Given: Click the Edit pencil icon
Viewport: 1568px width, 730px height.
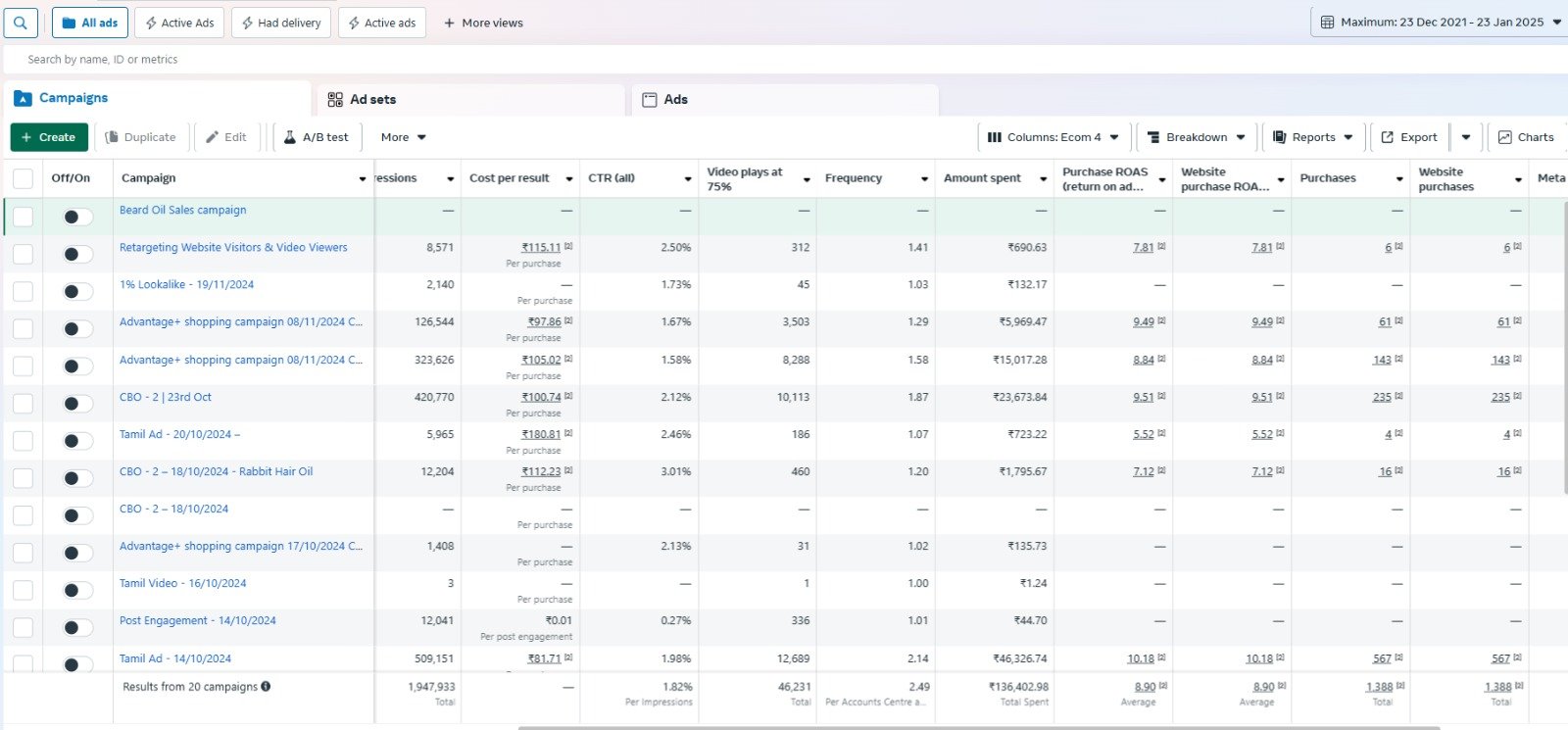Looking at the screenshot, I should [213, 137].
